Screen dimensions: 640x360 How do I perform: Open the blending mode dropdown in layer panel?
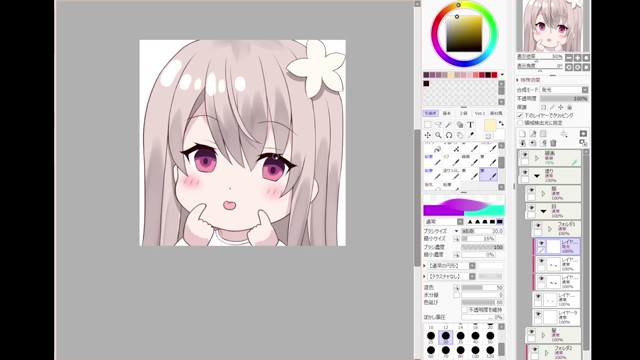[564, 90]
